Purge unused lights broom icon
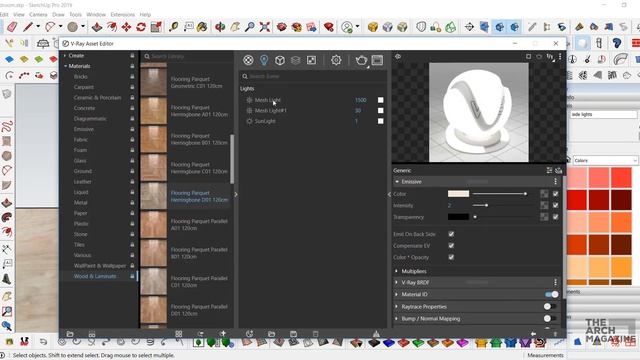Screen dimensions: 640x360 point(376,334)
